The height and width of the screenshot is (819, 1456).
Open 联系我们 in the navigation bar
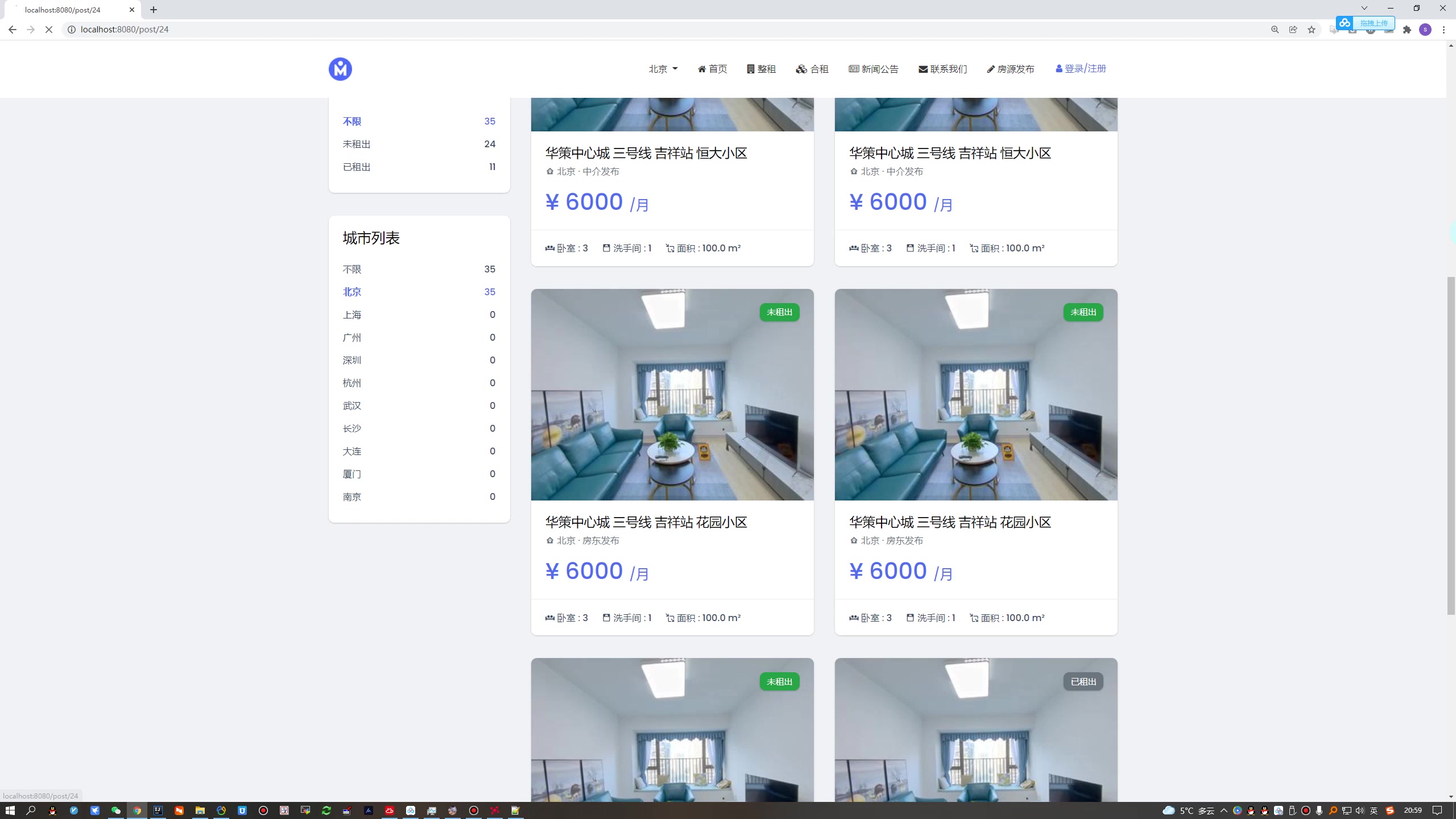point(942,69)
